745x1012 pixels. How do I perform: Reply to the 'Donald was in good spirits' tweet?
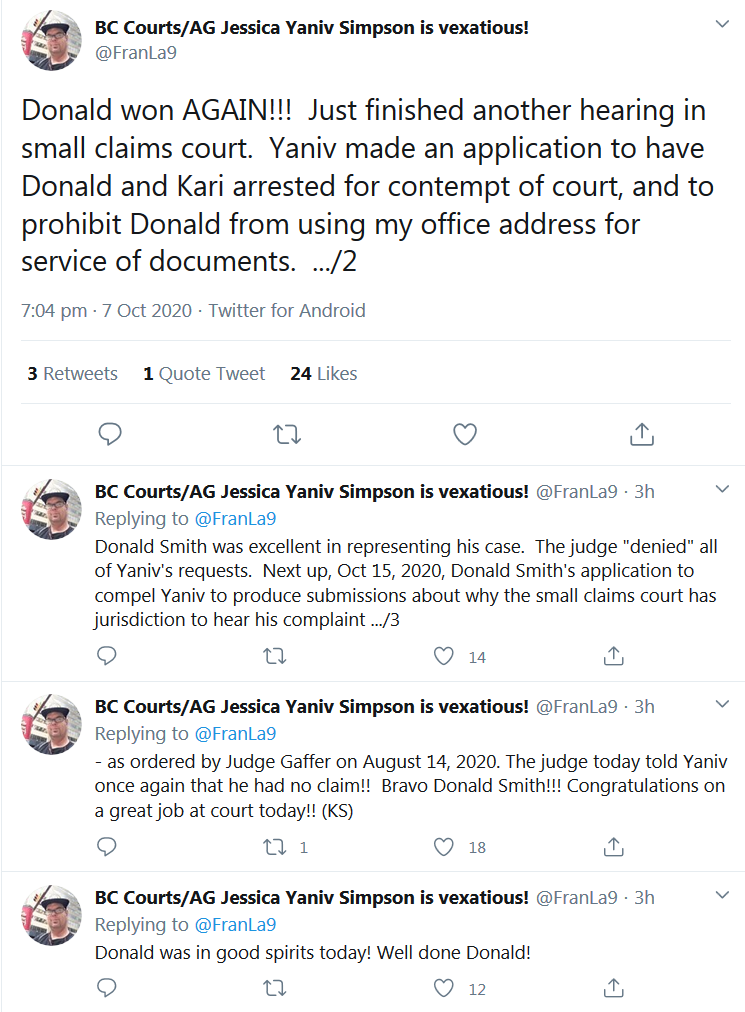click(x=107, y=987)
